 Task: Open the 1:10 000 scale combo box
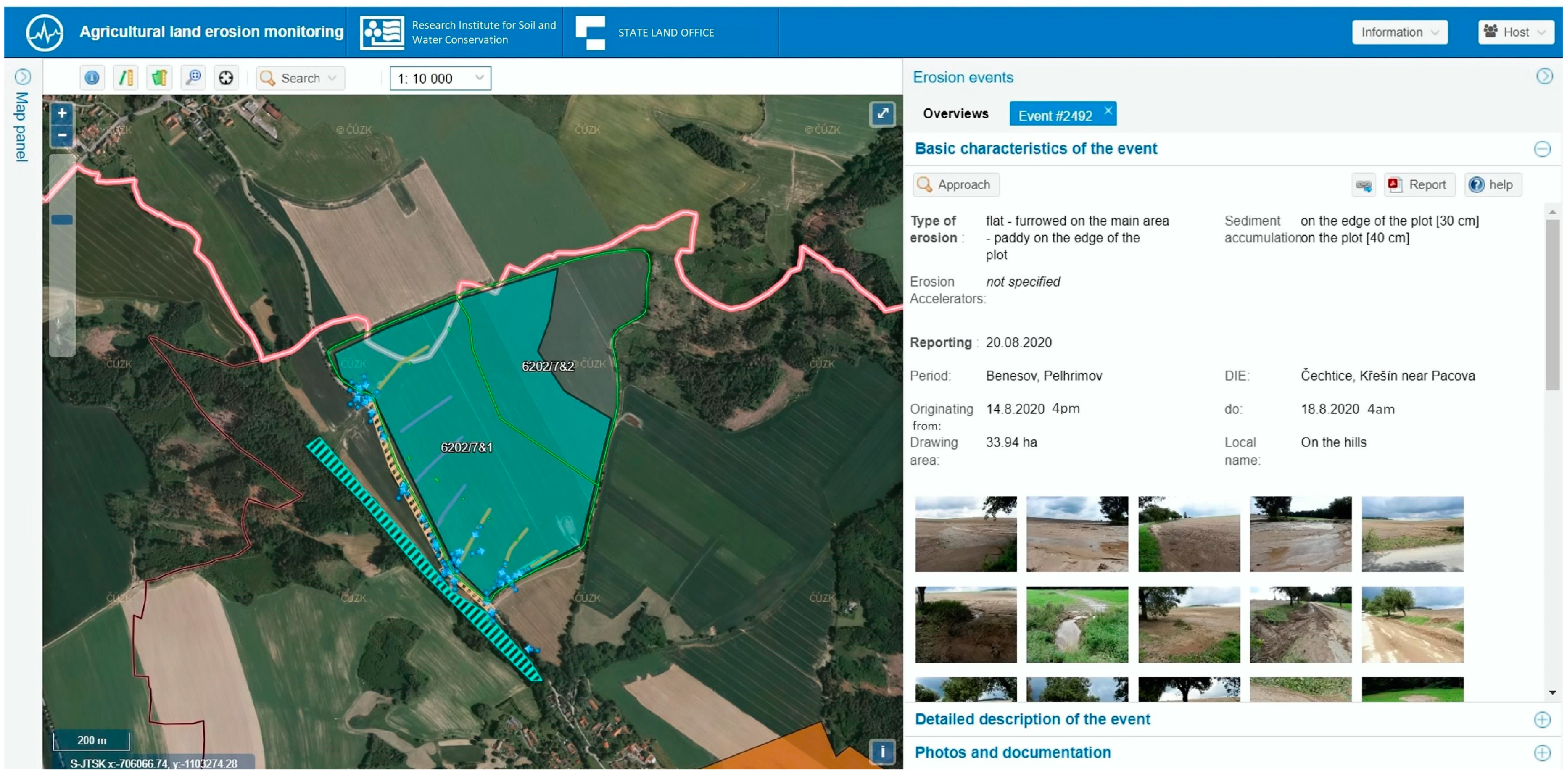pos(441,78)
